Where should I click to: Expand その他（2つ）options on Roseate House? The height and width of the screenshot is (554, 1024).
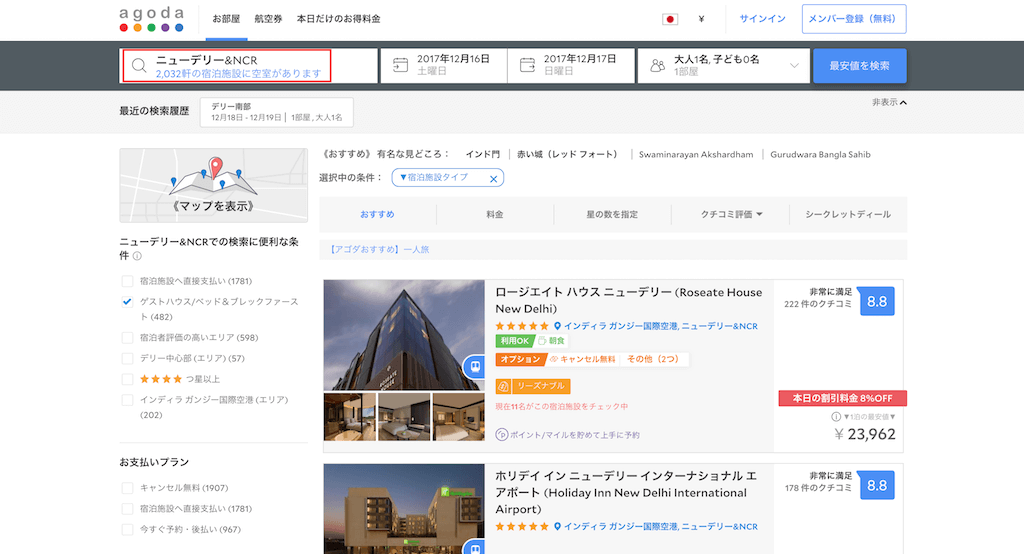coord(652,359)
